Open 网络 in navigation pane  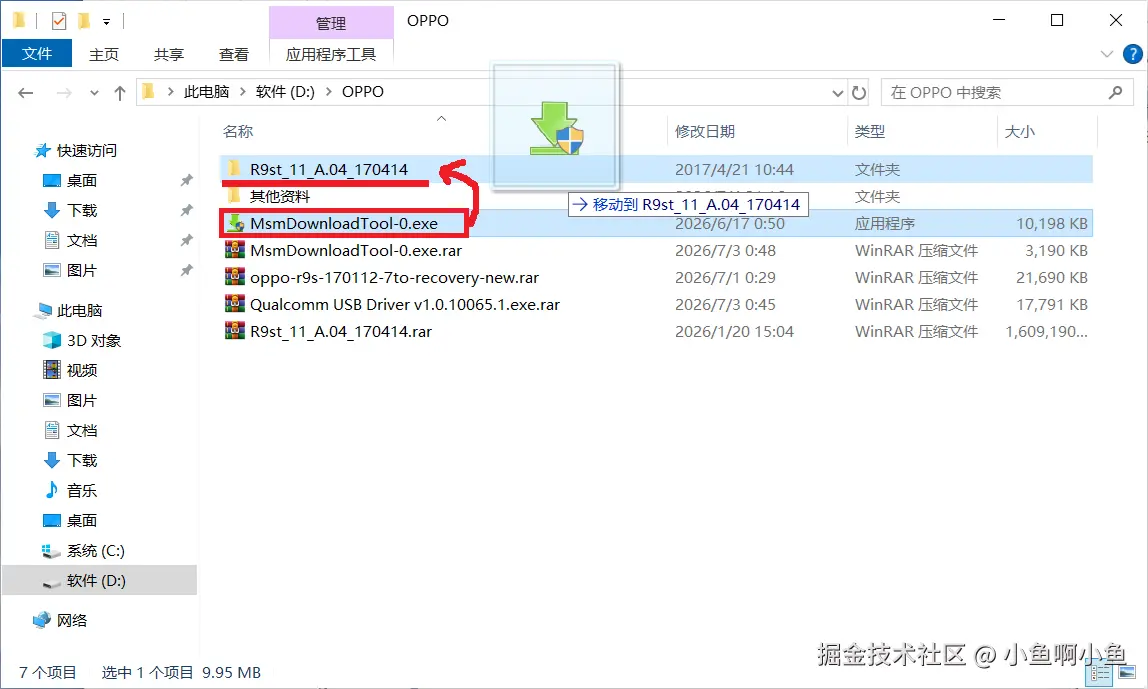pos(72,620)
